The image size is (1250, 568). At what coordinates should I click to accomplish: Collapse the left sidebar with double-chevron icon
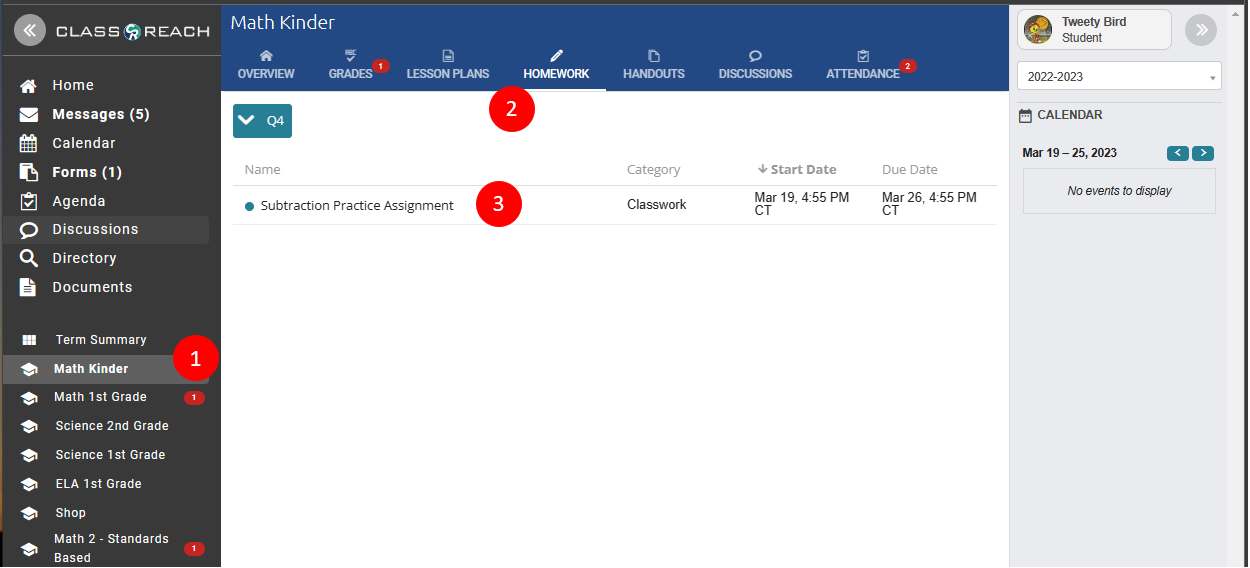coord(29,31)
